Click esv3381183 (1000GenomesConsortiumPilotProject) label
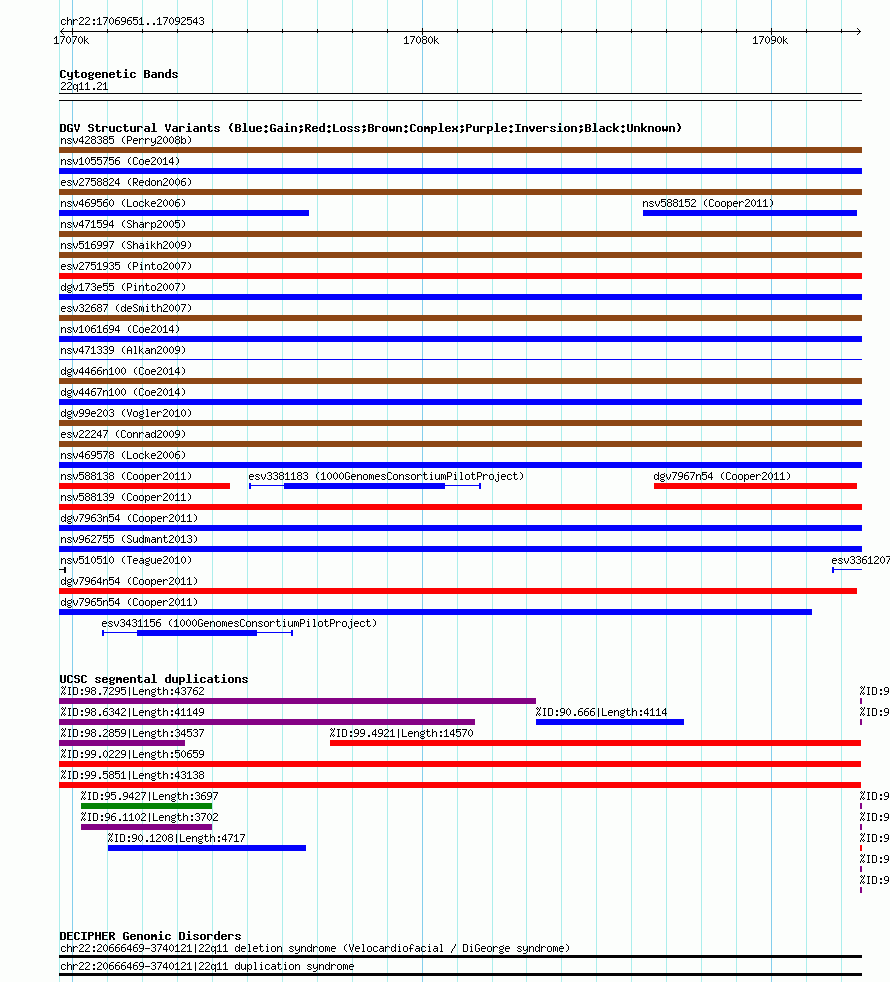The width and height of the screenshot is (890, 982). [386, 477]
